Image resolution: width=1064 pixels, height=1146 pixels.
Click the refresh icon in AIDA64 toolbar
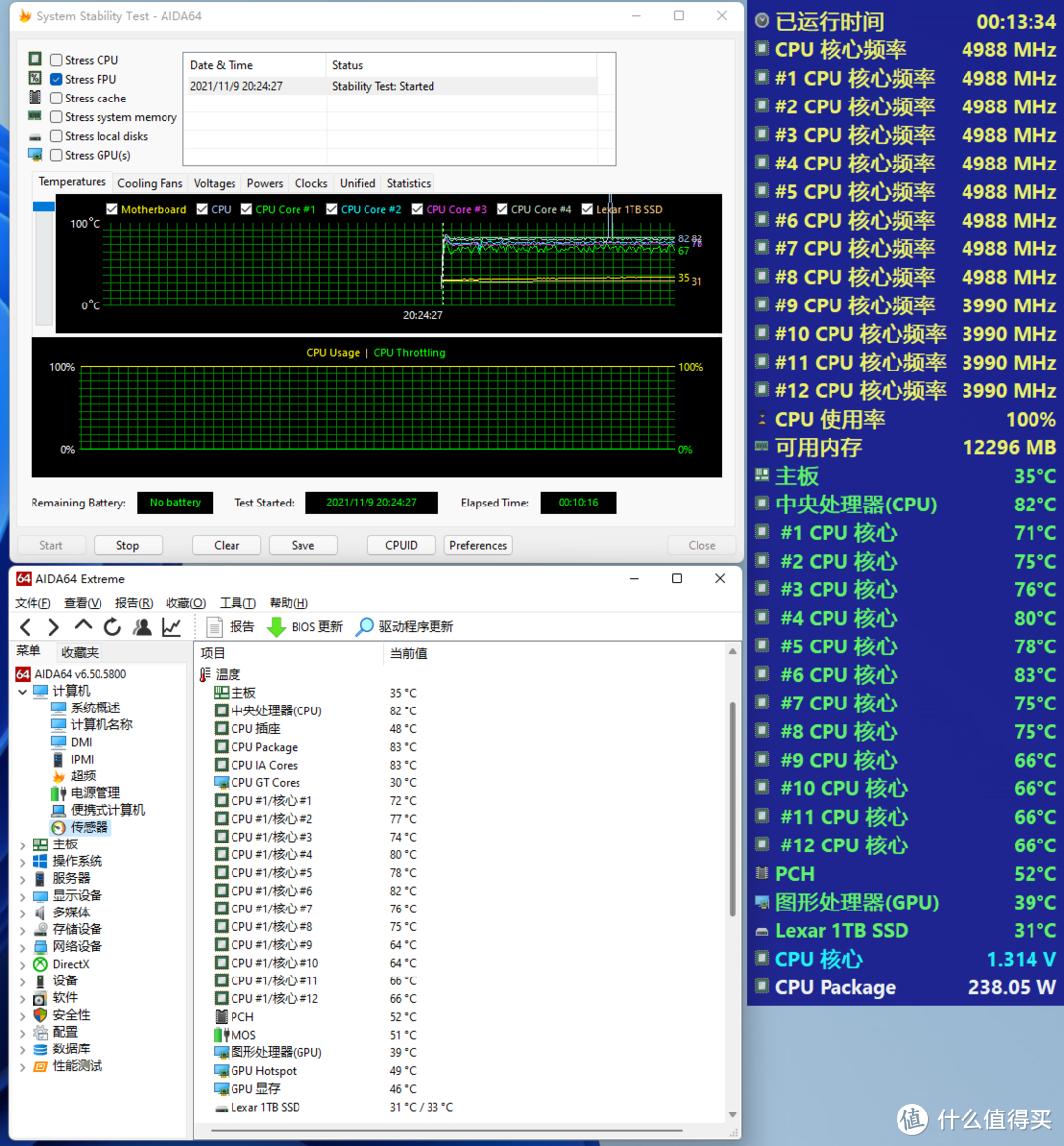pos(112,627)
